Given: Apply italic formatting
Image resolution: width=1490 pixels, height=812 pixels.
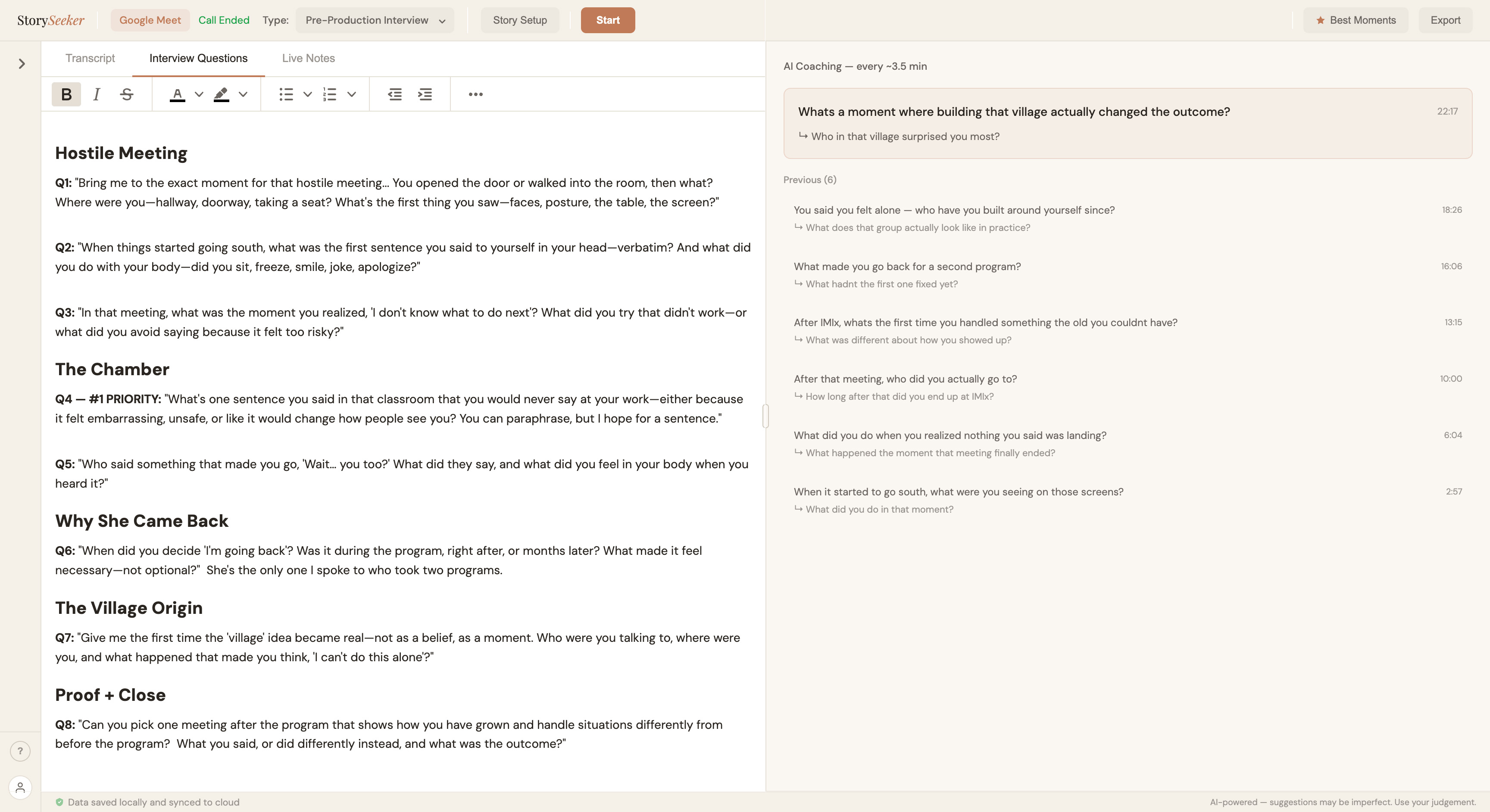Looking at the screenshot, I should tap(97, 94).
